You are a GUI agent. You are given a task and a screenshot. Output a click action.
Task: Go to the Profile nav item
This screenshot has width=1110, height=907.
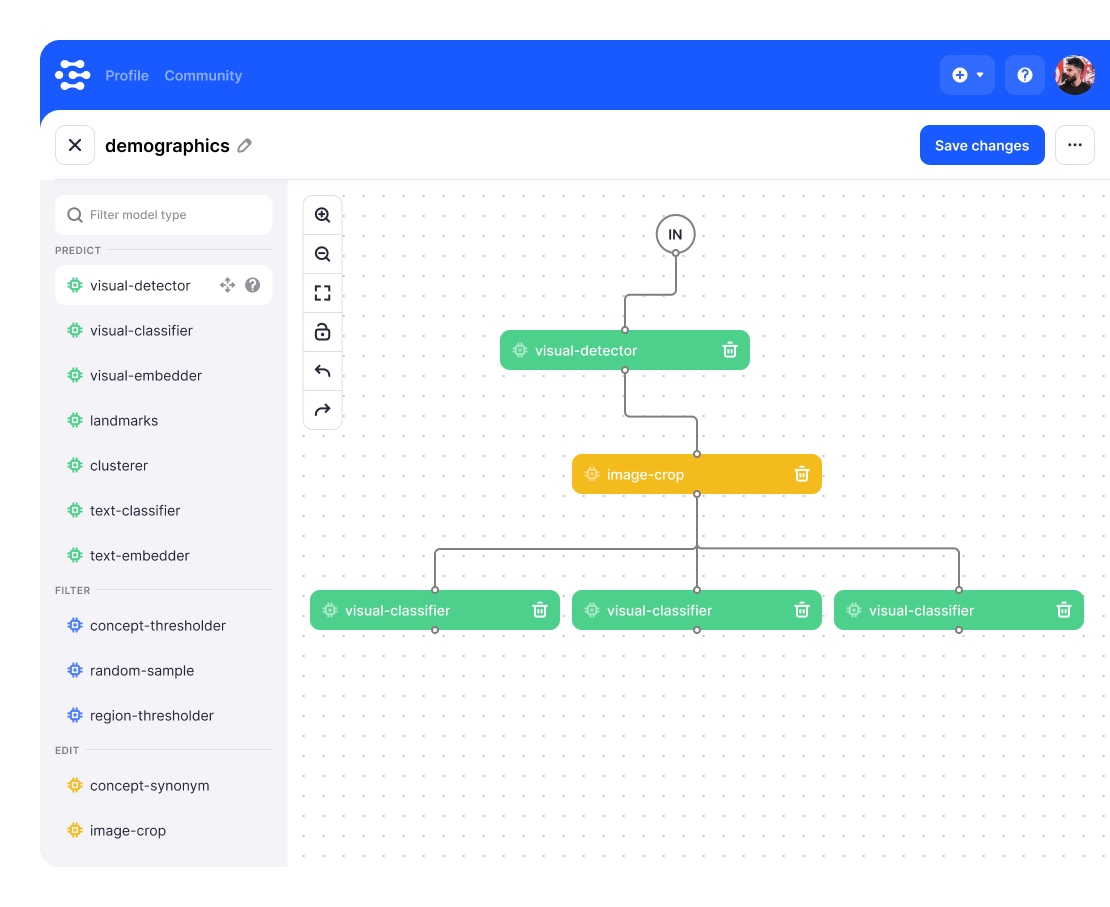point(127,76)
